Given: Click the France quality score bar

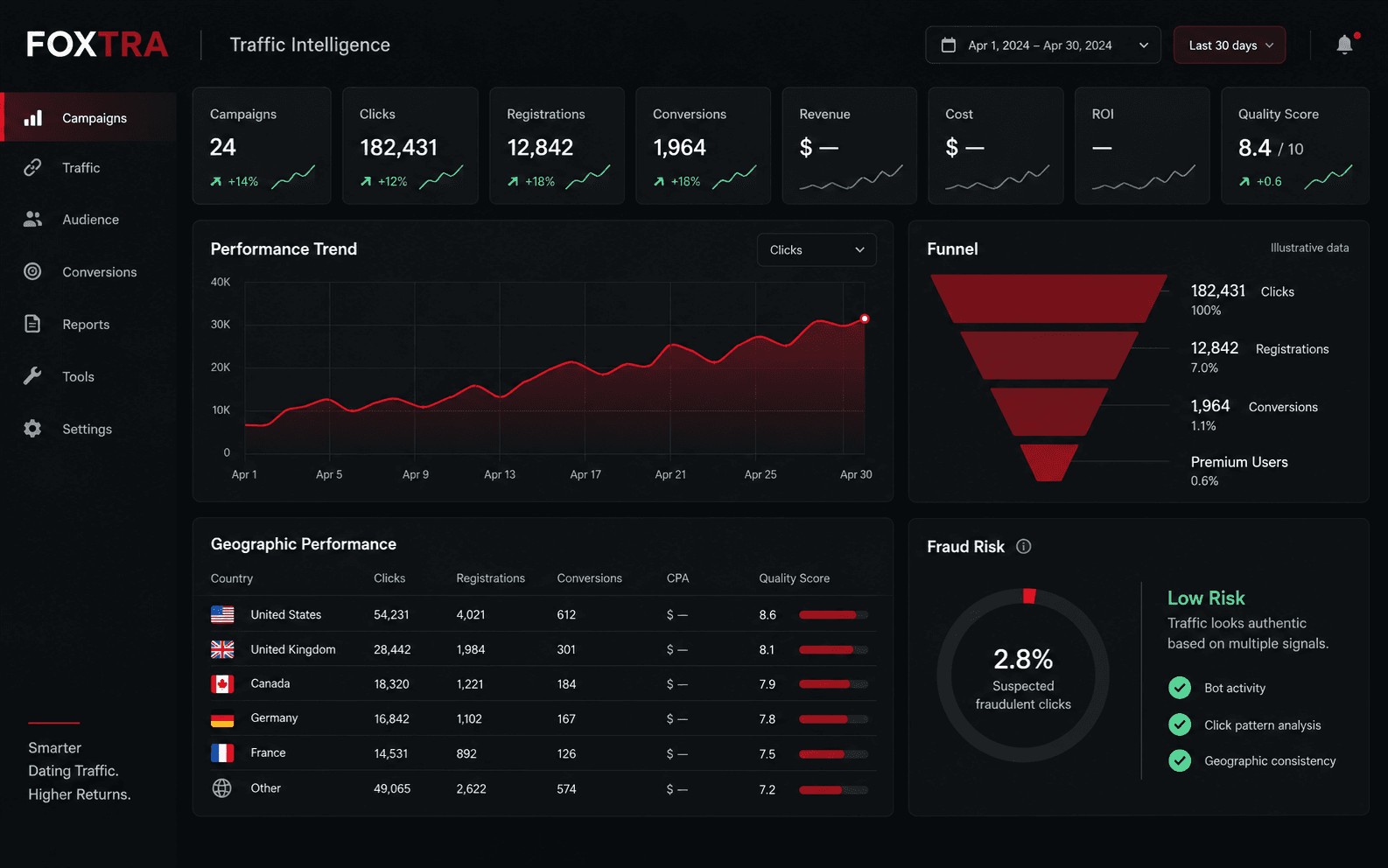Looking at the screenshot, I should [x=834, y=754].
